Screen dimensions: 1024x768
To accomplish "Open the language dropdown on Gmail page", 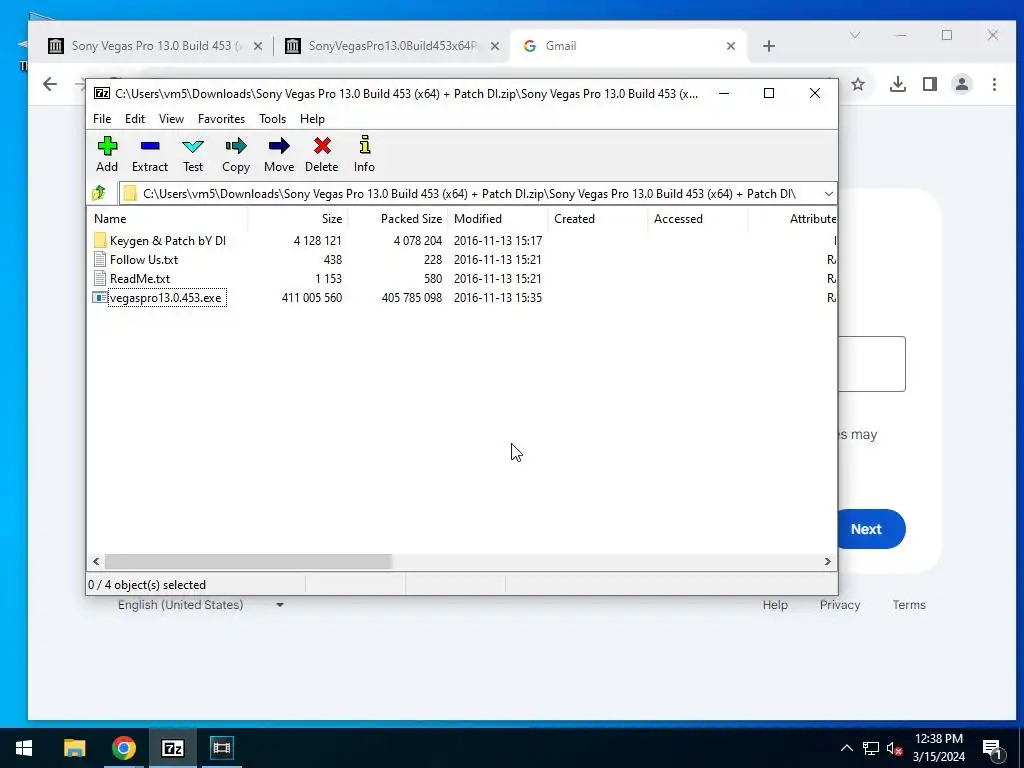I will 280,605.
